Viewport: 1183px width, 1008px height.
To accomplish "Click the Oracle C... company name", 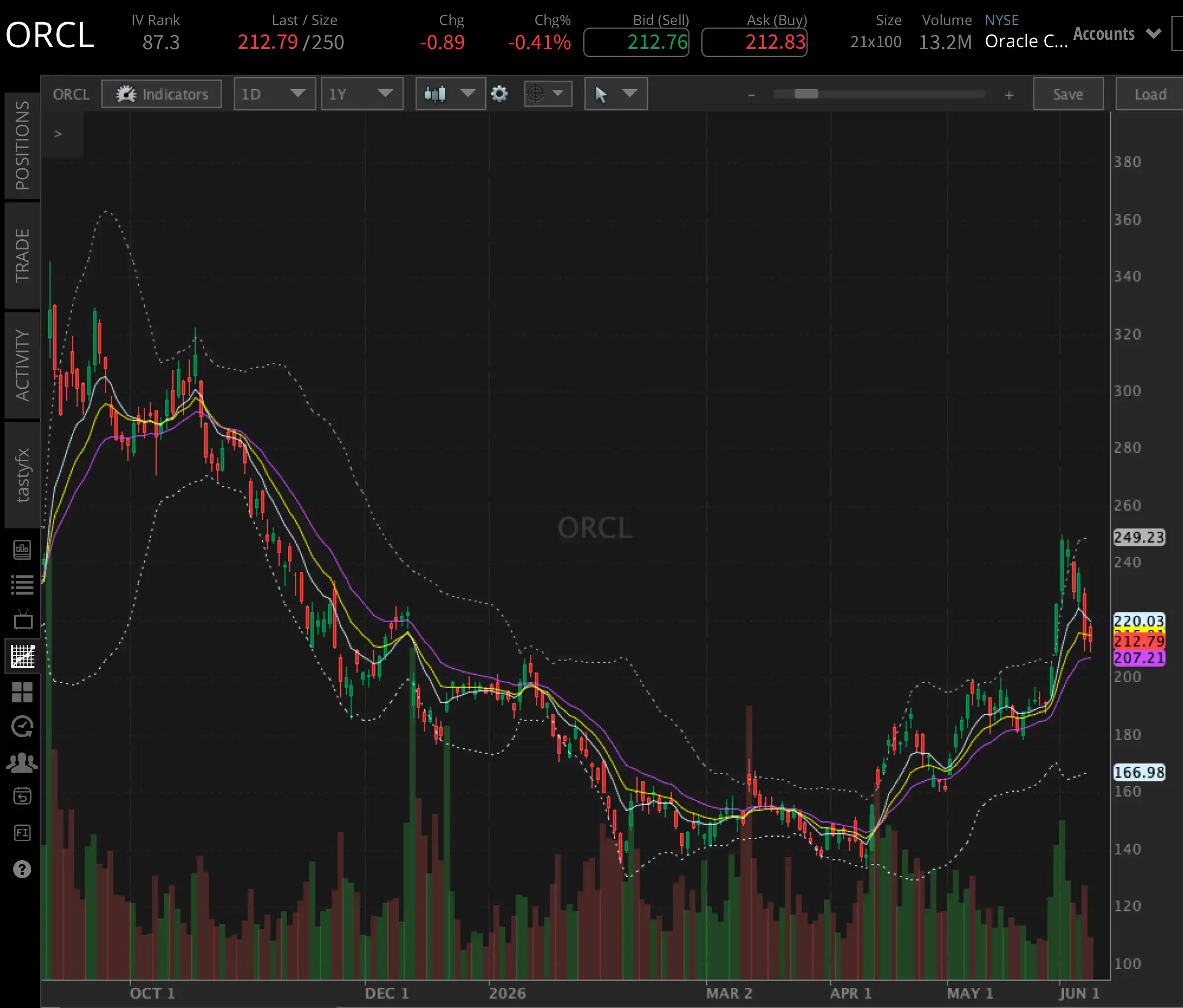I will 1026,41.
